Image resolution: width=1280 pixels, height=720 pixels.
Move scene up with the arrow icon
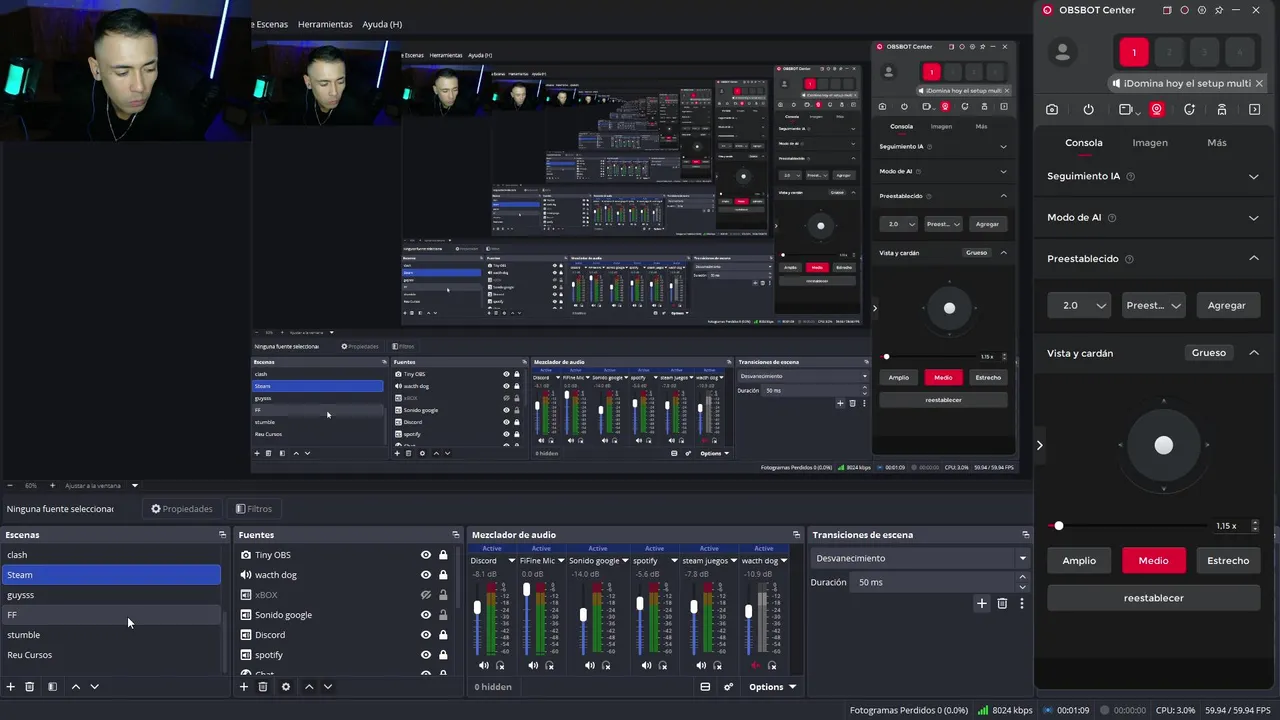[x=75, y=687]
